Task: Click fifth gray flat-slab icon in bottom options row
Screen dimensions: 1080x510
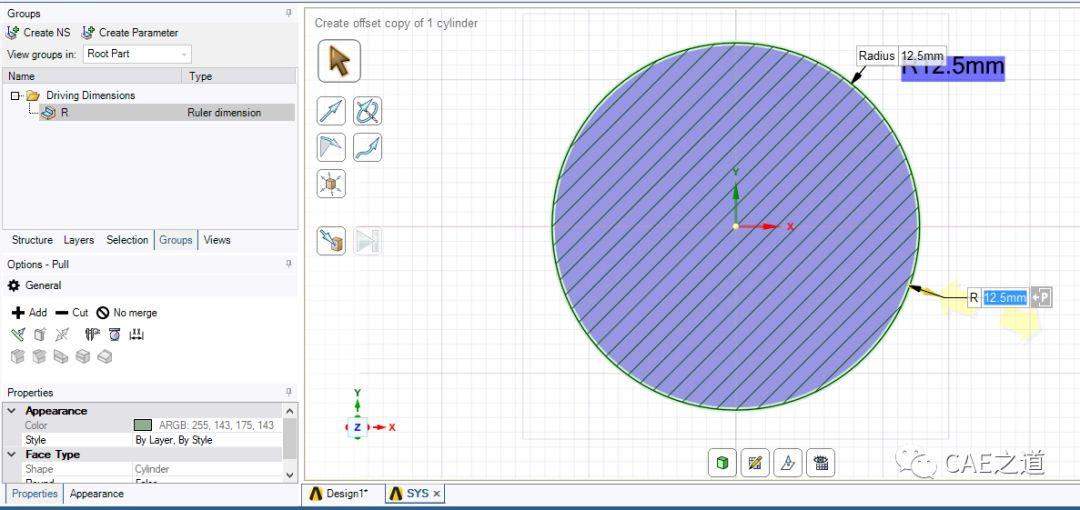Action: 105,356
